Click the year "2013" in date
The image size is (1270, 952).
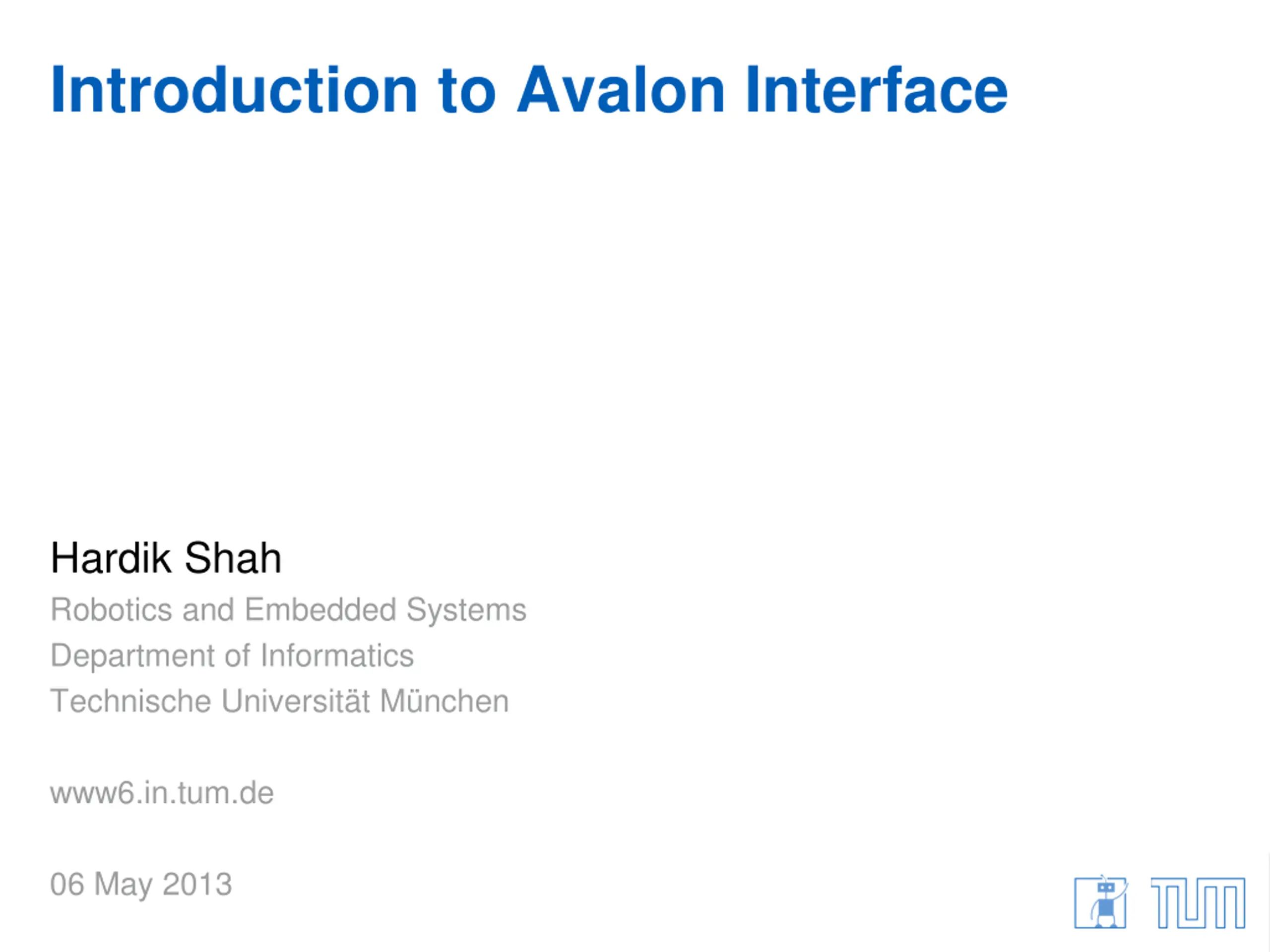[x=197, y=884]
